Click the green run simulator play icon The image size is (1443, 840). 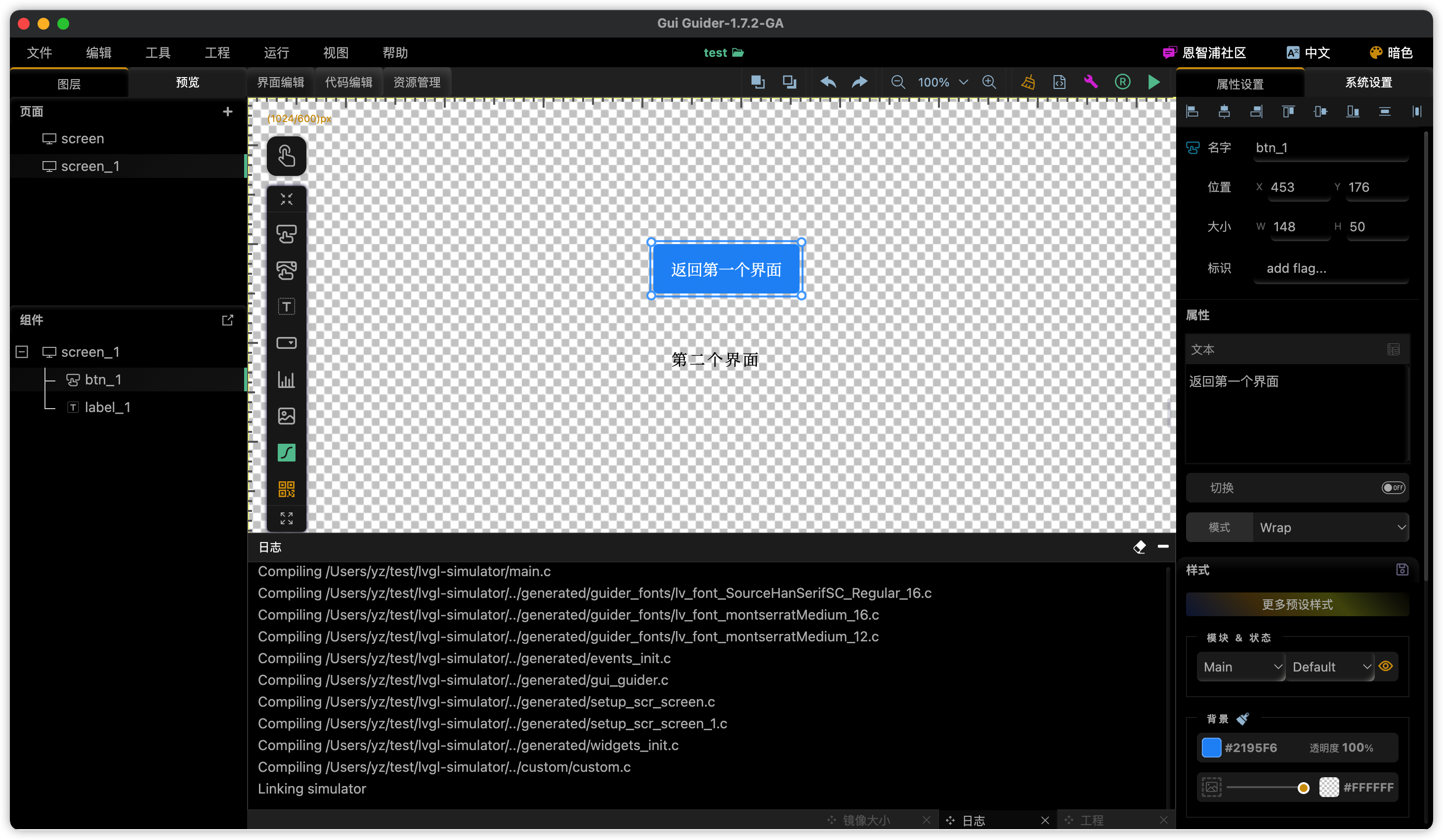1154,82
